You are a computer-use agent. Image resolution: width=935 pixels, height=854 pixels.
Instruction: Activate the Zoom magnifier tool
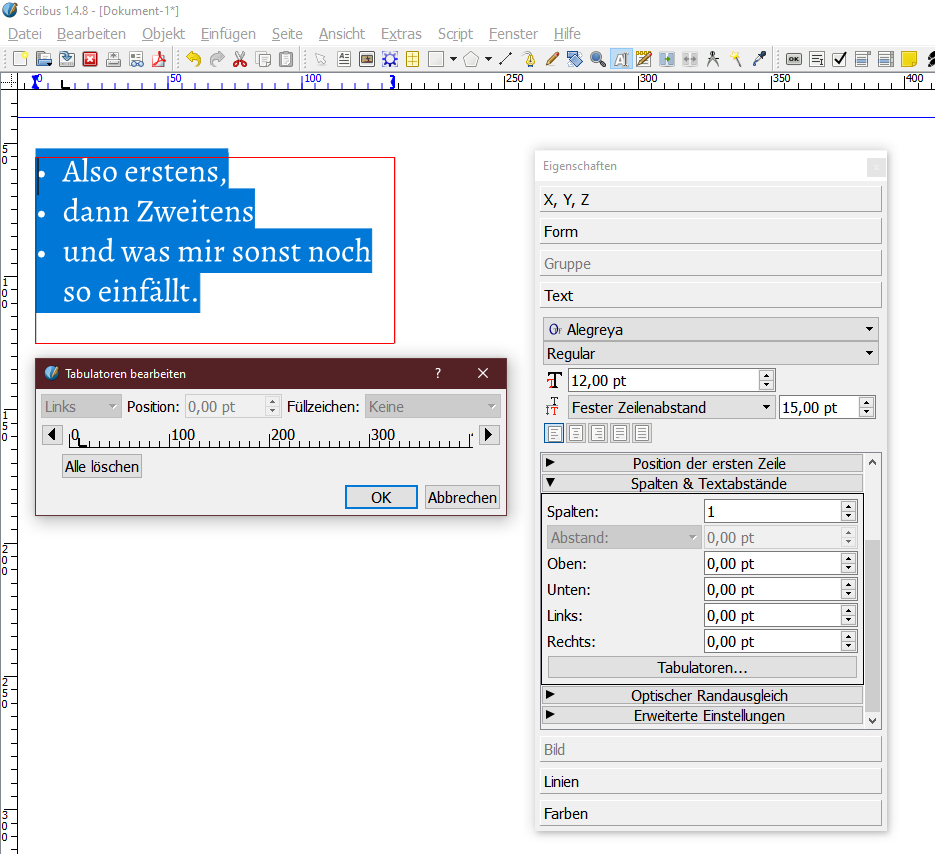point(598,59)
